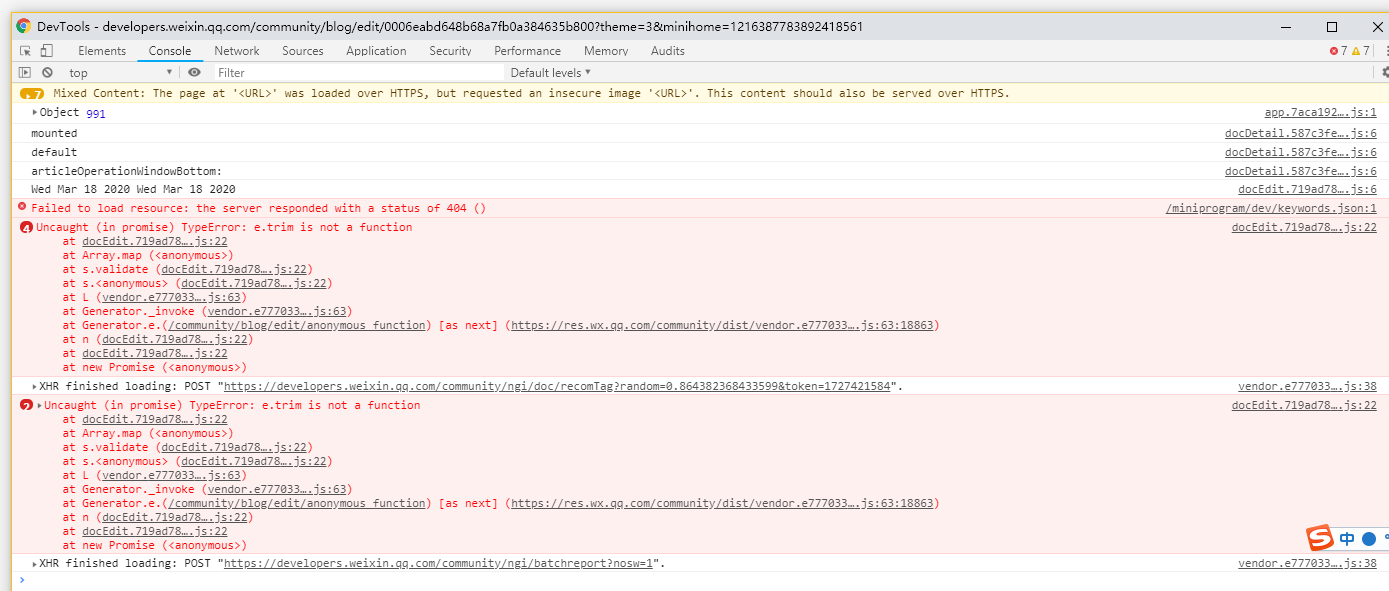Show the console sidebar panel icon
1389x591 pixels.
pos(25,72)
